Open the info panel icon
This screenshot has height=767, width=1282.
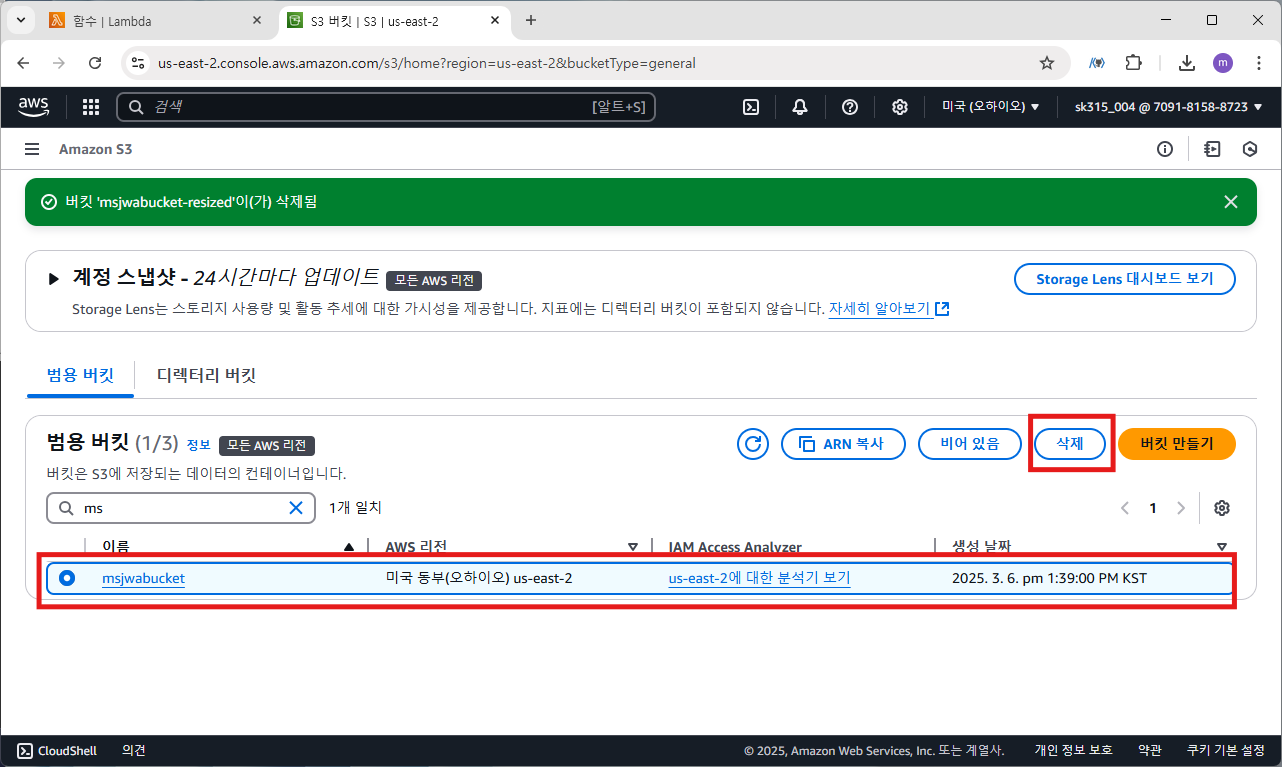[1164, 149]
